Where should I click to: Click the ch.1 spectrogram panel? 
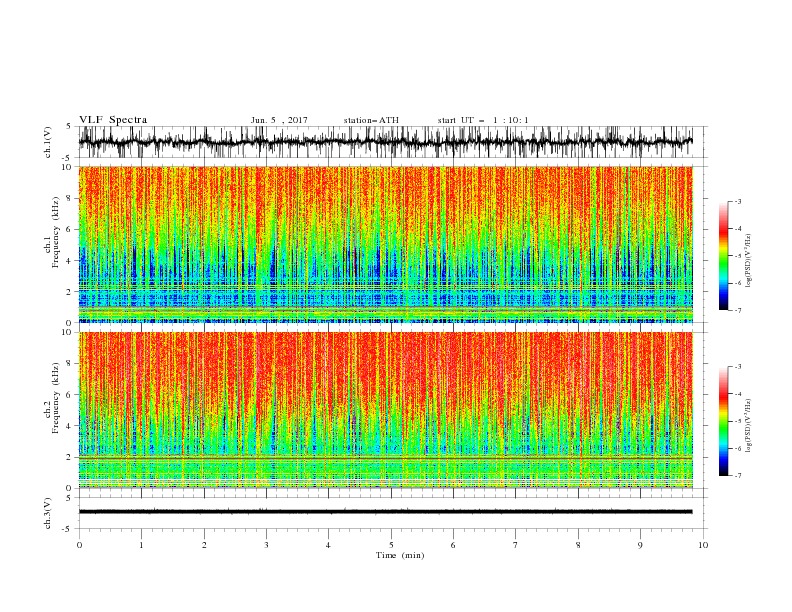(385, 244)
